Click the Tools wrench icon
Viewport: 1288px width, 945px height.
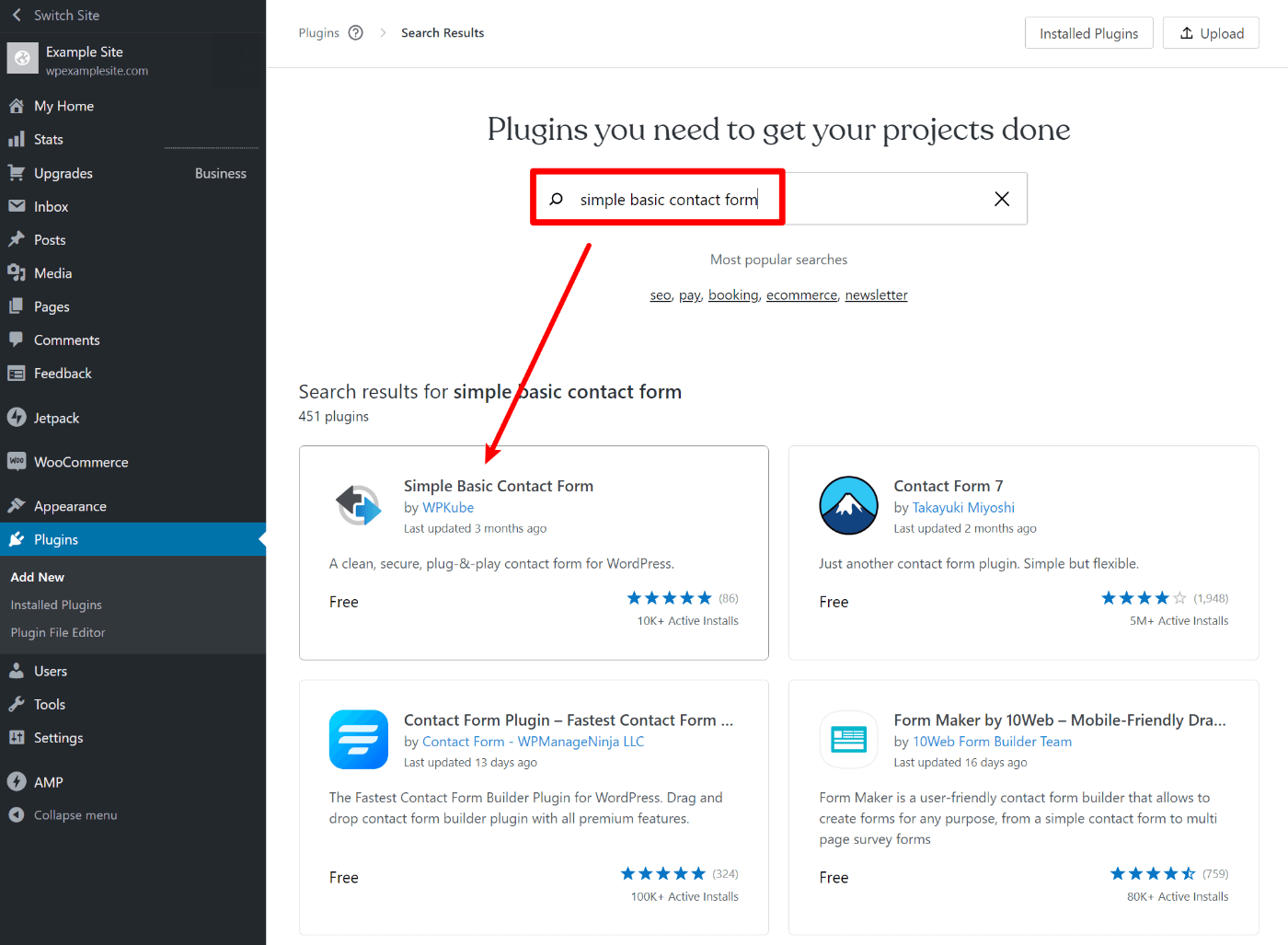[17, 704]
